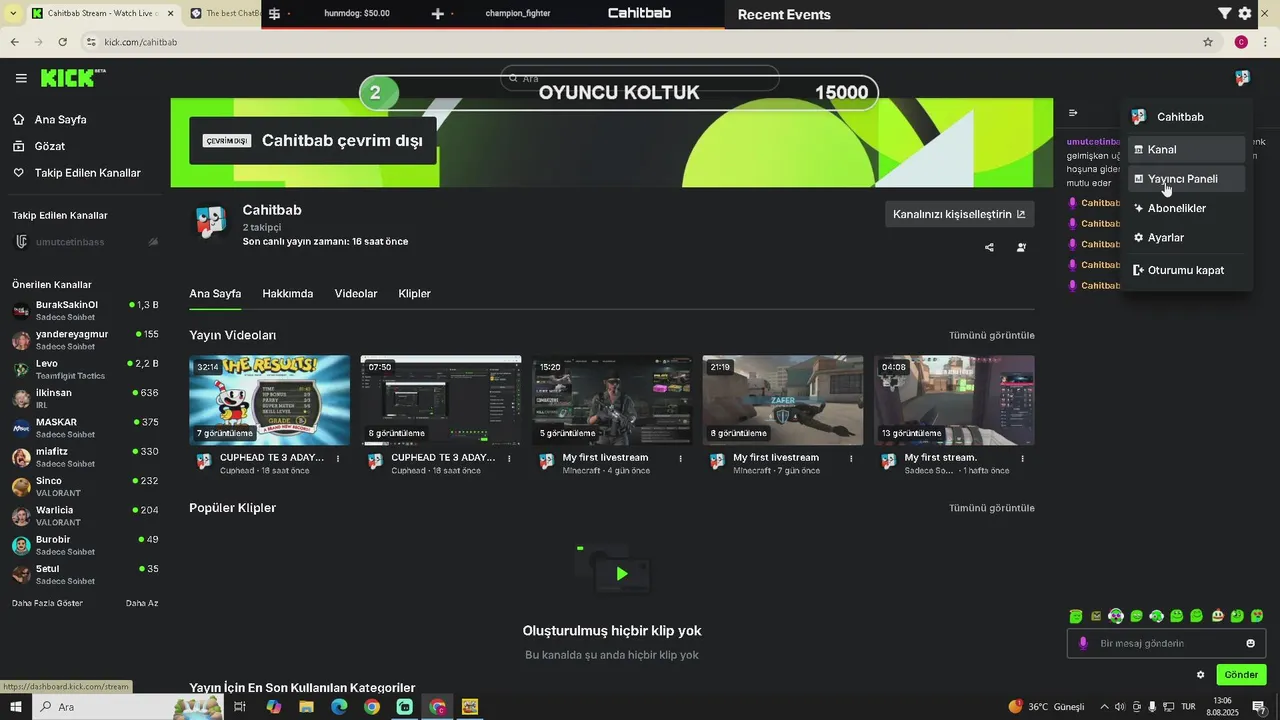Open options menu for the second CUPHEAD video
Image resolution: width=1280 pixels, height=720 pixels.
[510, 459]
